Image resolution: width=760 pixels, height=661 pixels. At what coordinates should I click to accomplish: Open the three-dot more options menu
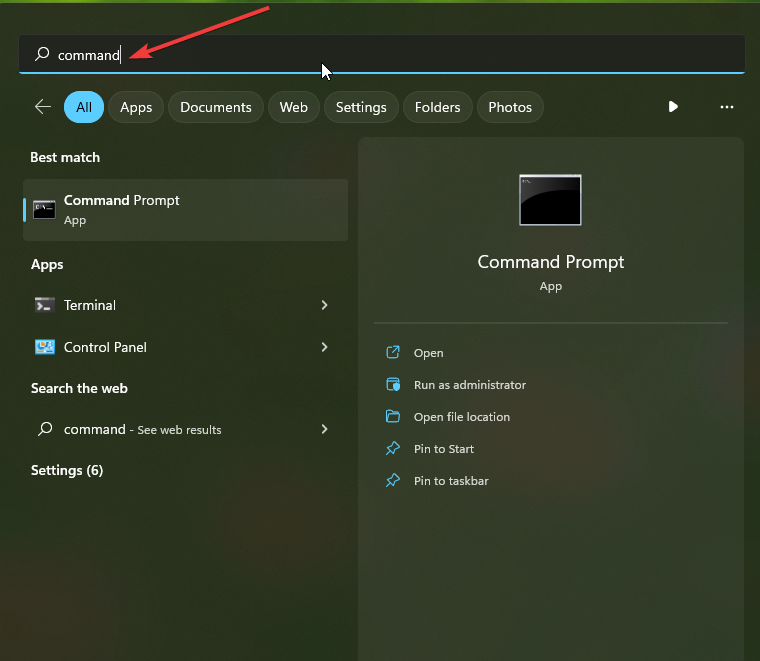click(727, 107)
